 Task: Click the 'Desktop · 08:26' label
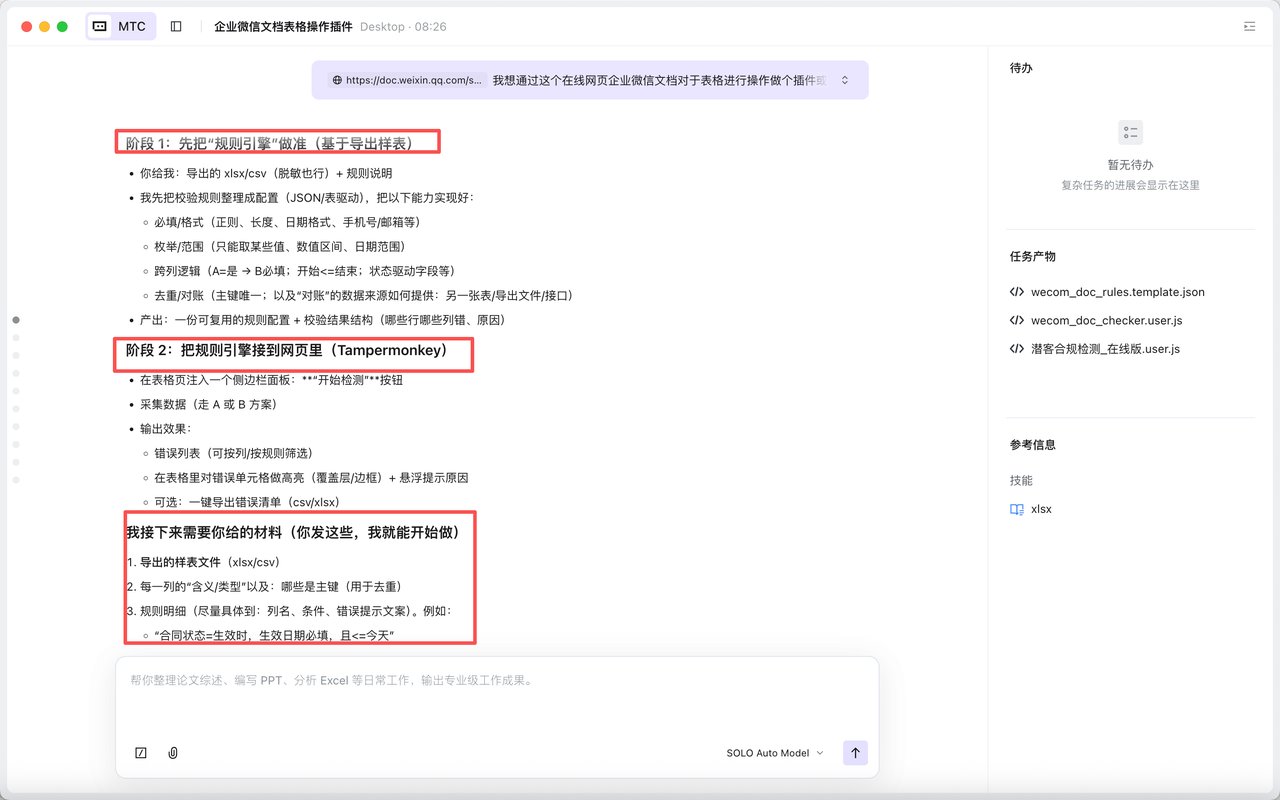[403, 26]
